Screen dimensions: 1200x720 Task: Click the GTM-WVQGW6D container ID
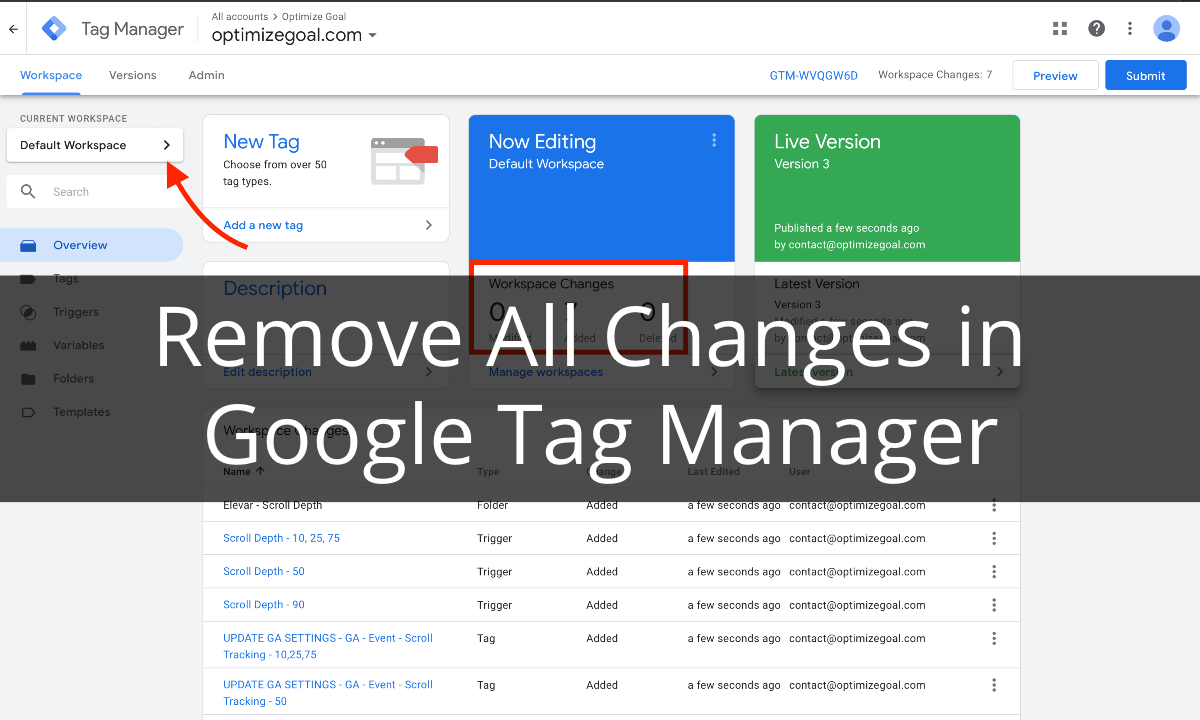point(813,75)
